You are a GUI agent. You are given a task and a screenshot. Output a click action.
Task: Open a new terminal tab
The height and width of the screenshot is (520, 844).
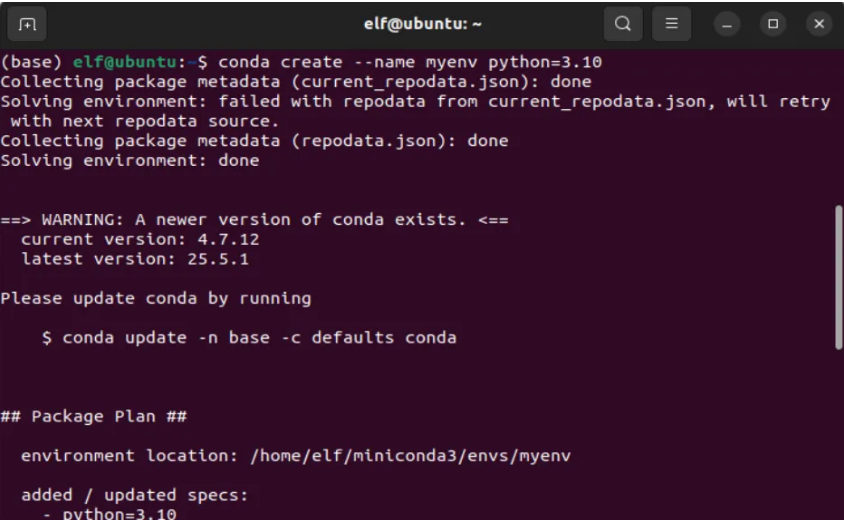(28, 23)
